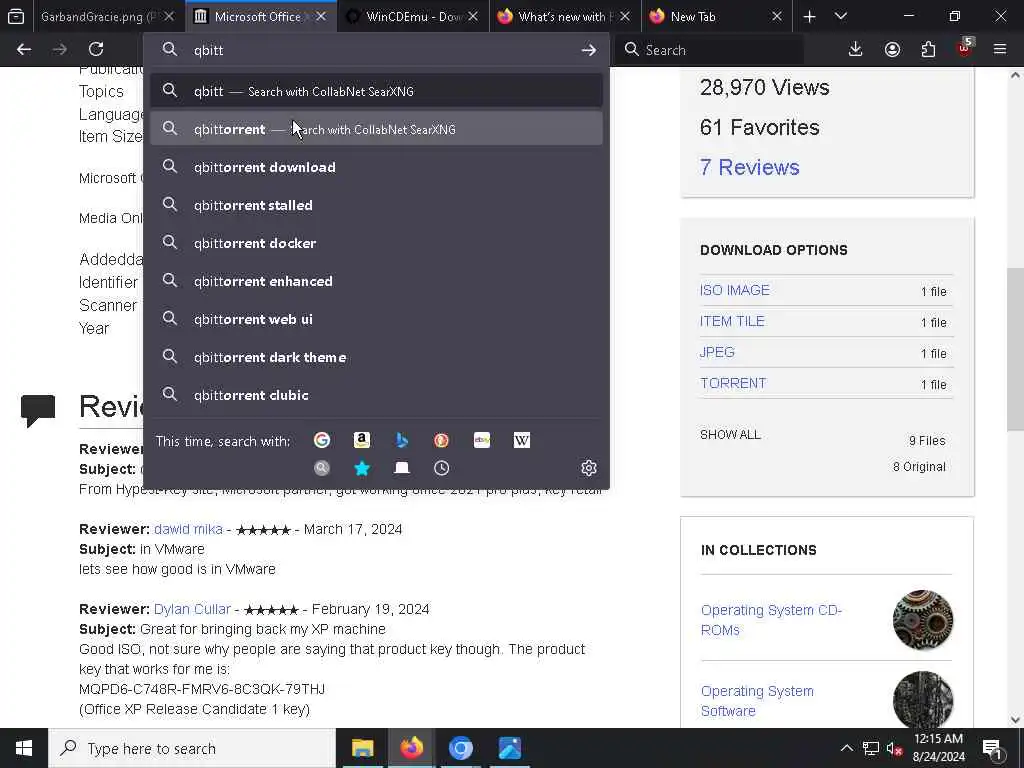Search this time with Amazon
This screenshot has height=768, width=1024.
pos(362,440)
